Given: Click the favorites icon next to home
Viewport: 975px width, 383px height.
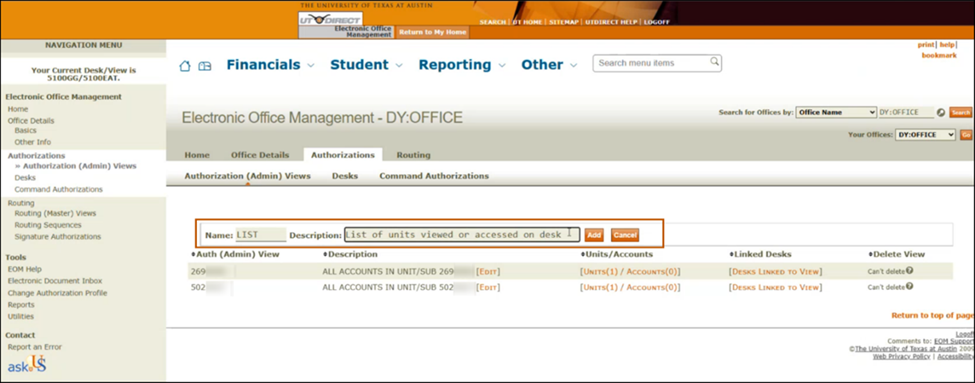Looking at the screenshot, I should (x=205, y=66).
